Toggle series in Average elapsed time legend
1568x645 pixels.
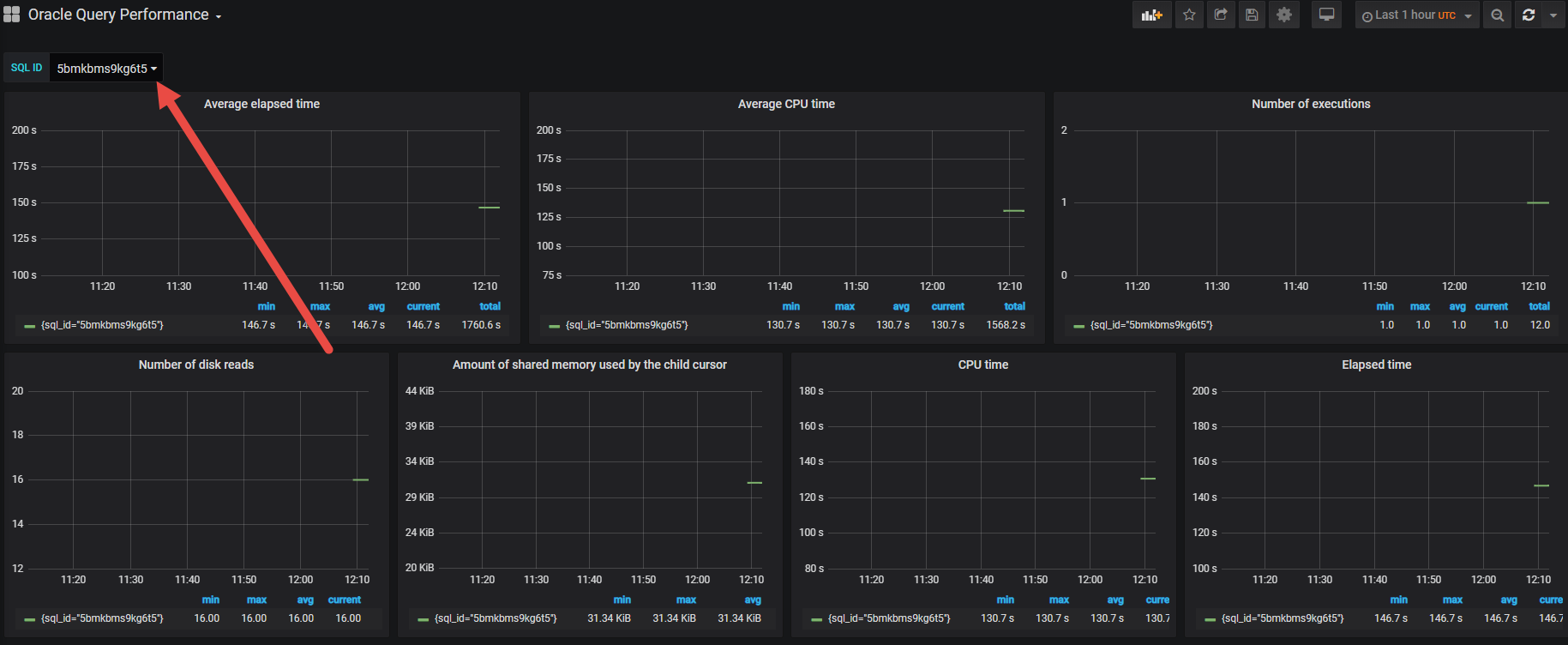(102, 325)
